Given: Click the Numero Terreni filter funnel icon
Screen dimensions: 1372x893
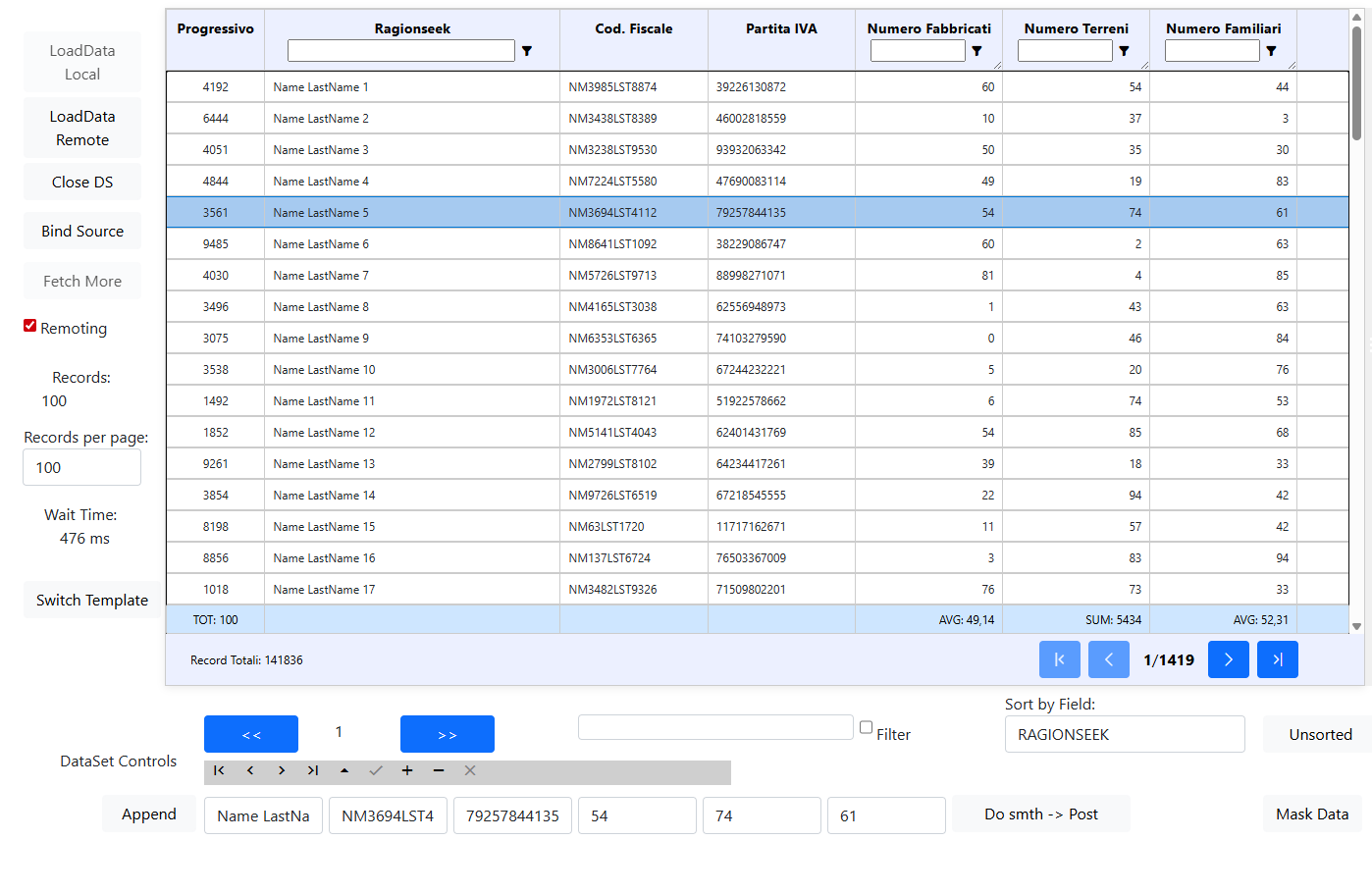Looking at the screenshot, I should (x=1124, y=51).
